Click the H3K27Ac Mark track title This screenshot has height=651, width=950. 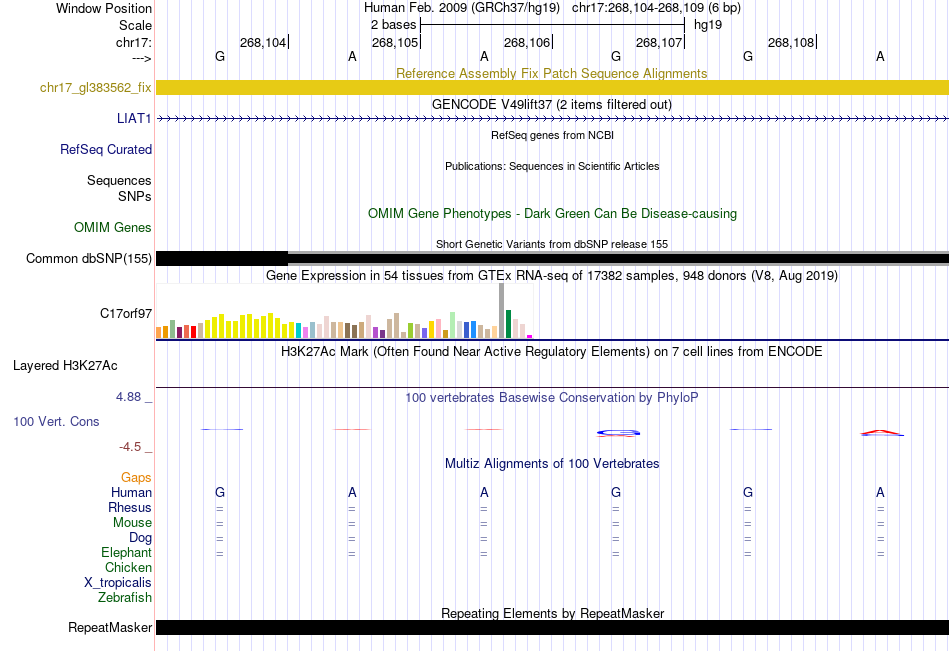pyautogui.click(x=551, y=352)
